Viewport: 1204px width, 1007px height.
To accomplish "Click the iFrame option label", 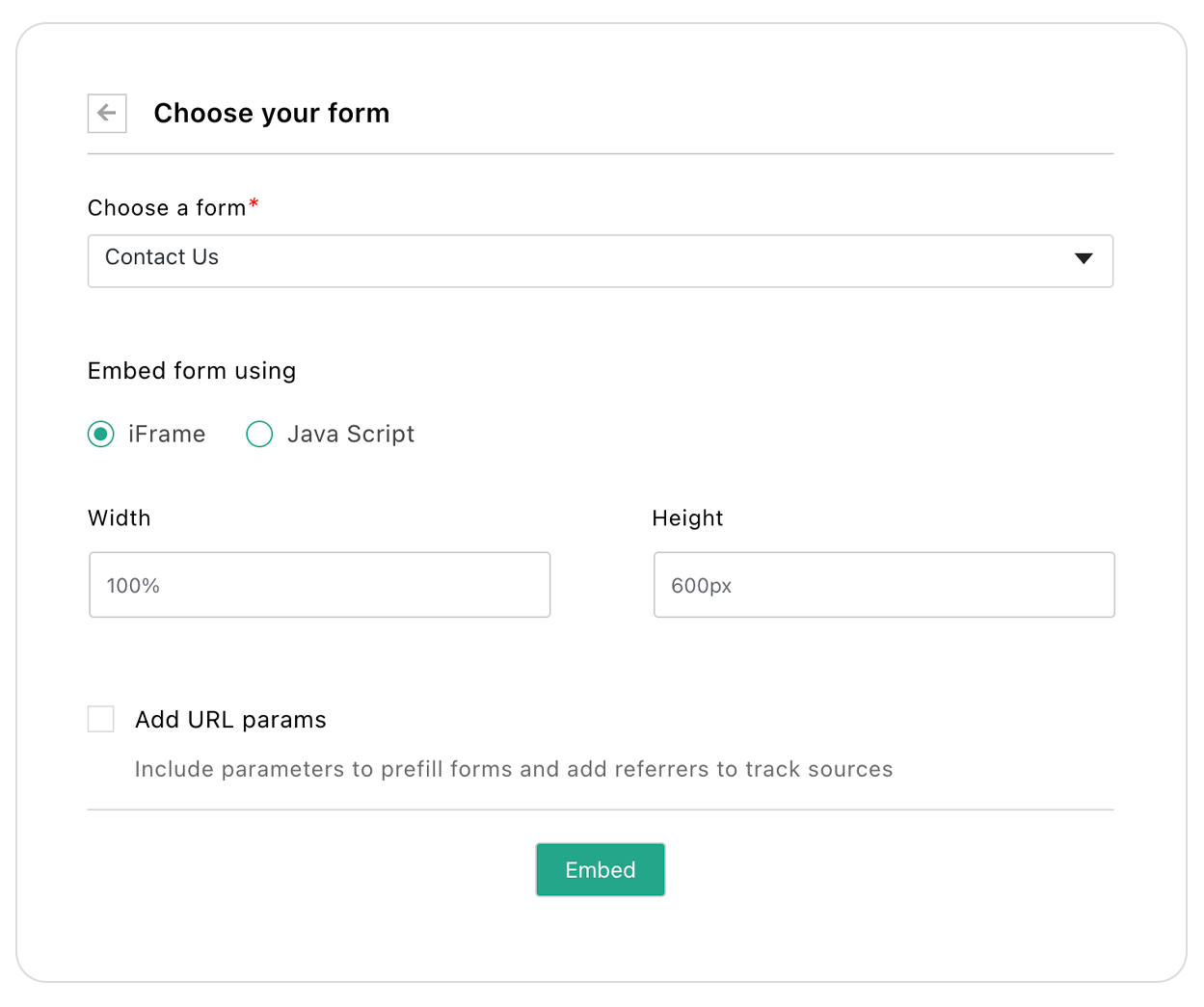I will coord(167,435).
